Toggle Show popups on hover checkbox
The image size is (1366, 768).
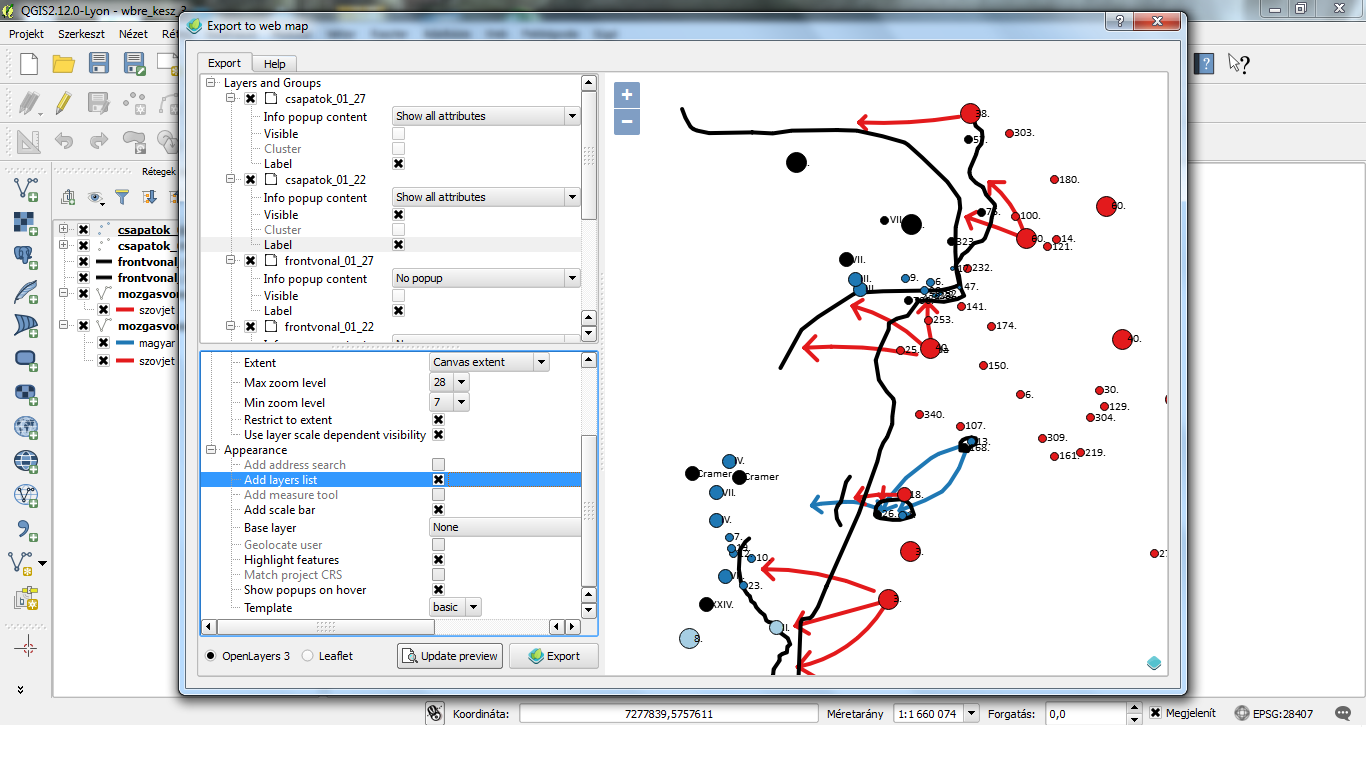(438, 590)
